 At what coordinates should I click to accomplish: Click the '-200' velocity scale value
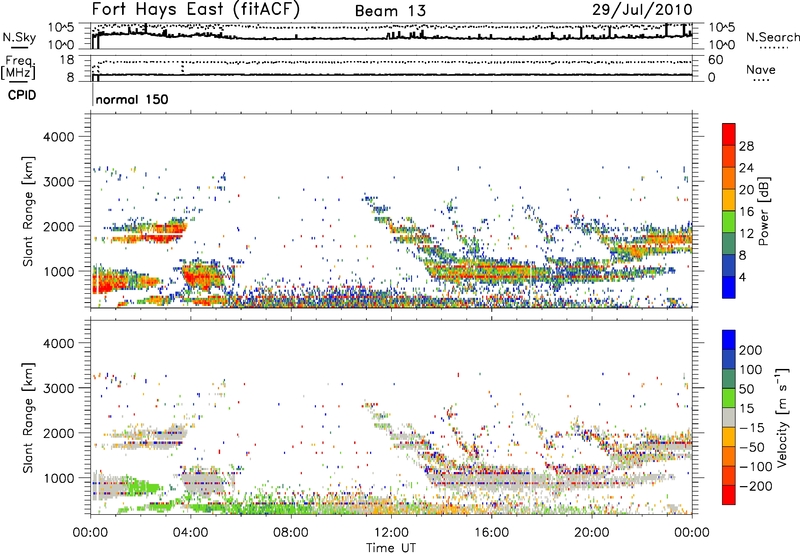pos(754,486)
